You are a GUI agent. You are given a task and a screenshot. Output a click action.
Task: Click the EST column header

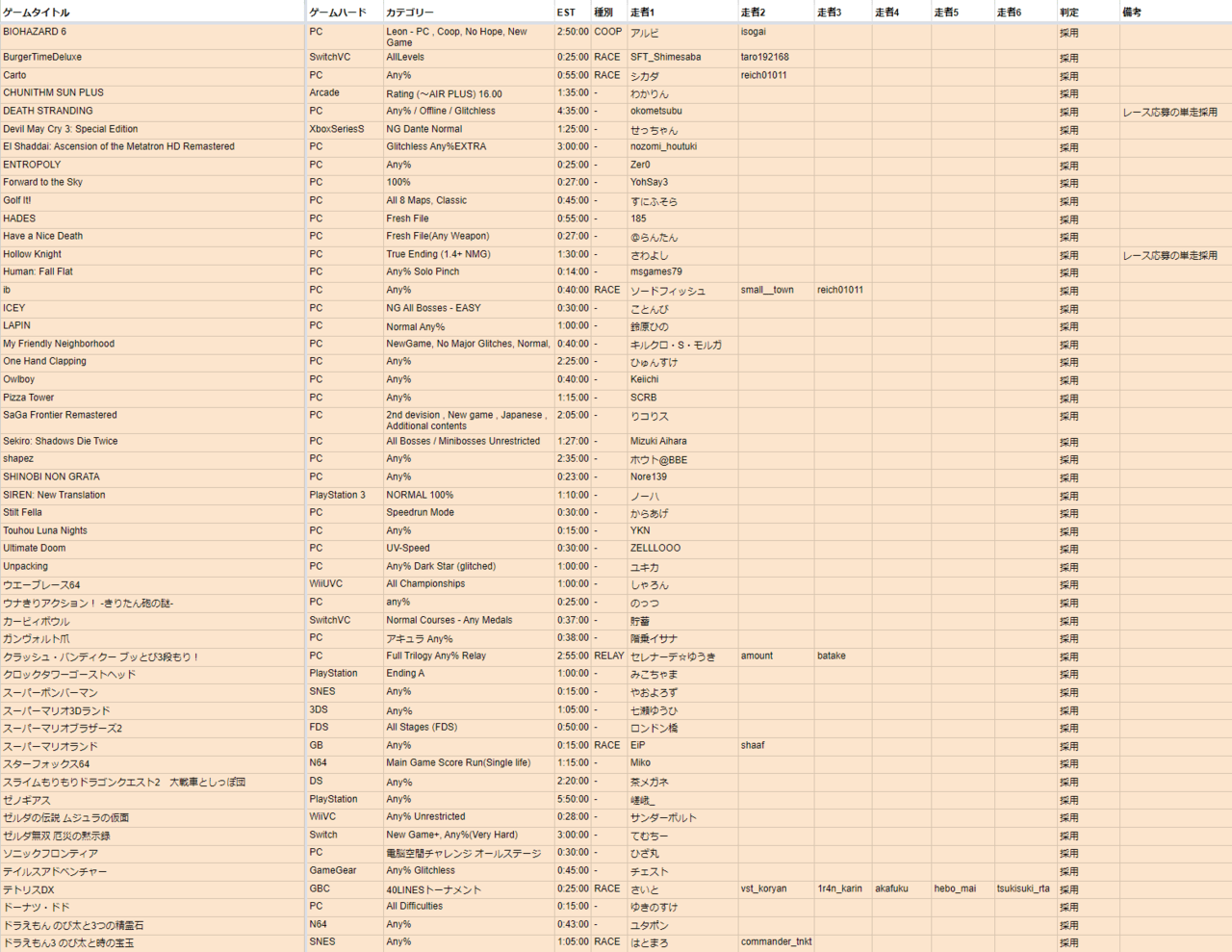click(573, 13)
